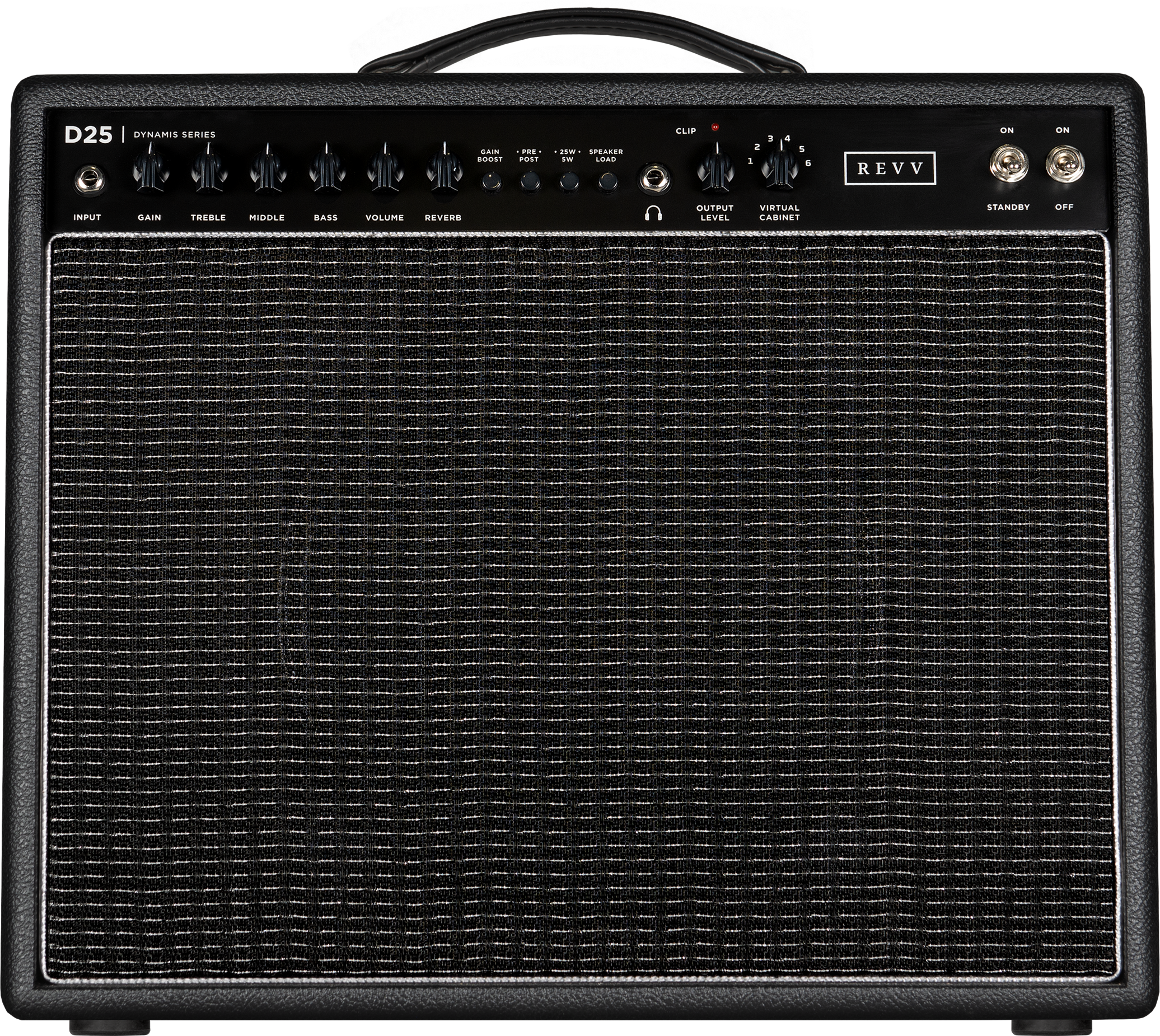Click the GAIN knob
The height and width of the screenshot is (1036, 1160).
click(151, 169)
